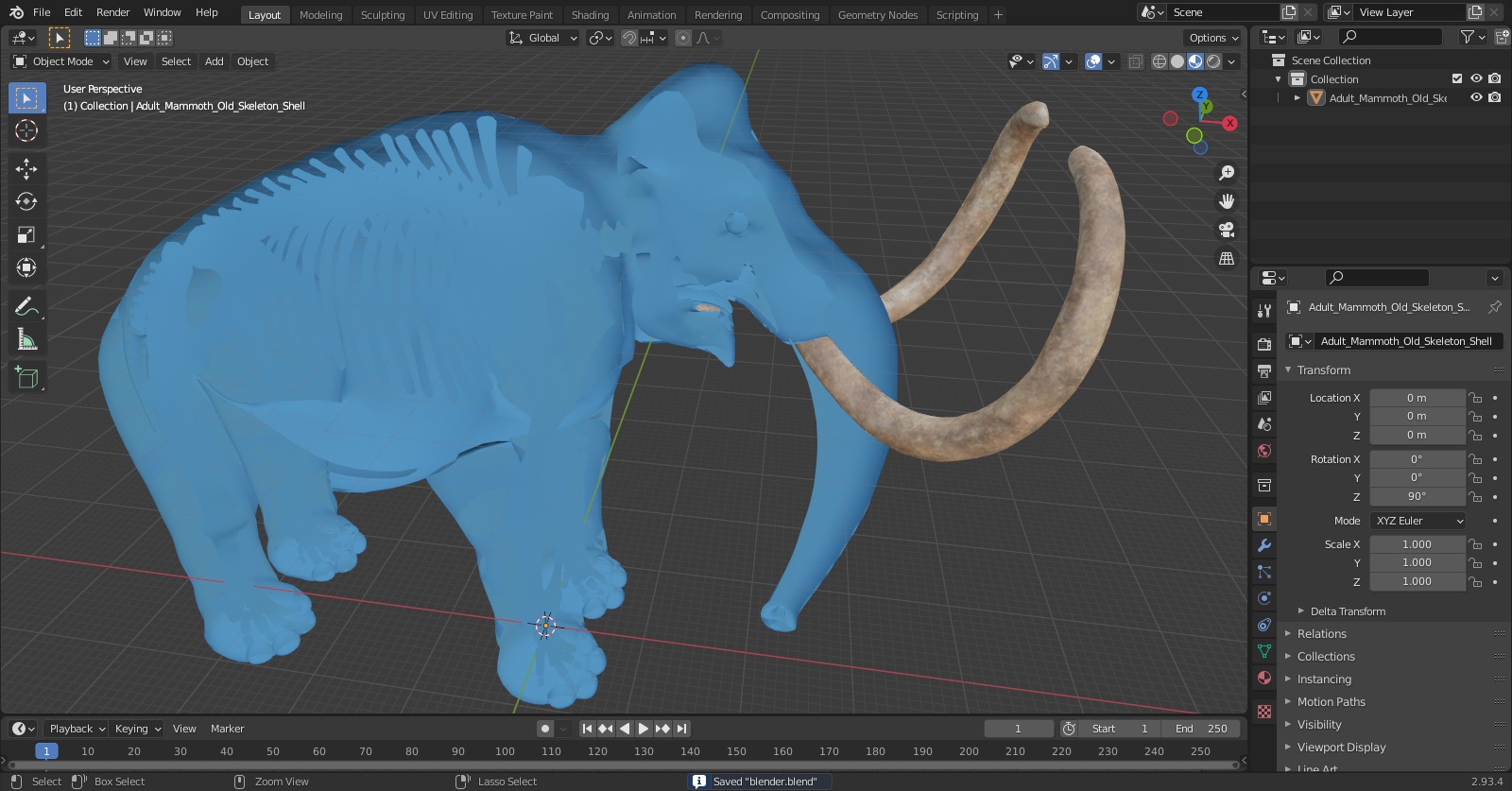Open the Playback dropdown in timeline
Viewport: 1512px width, 791px height.
tap(77, 729)
